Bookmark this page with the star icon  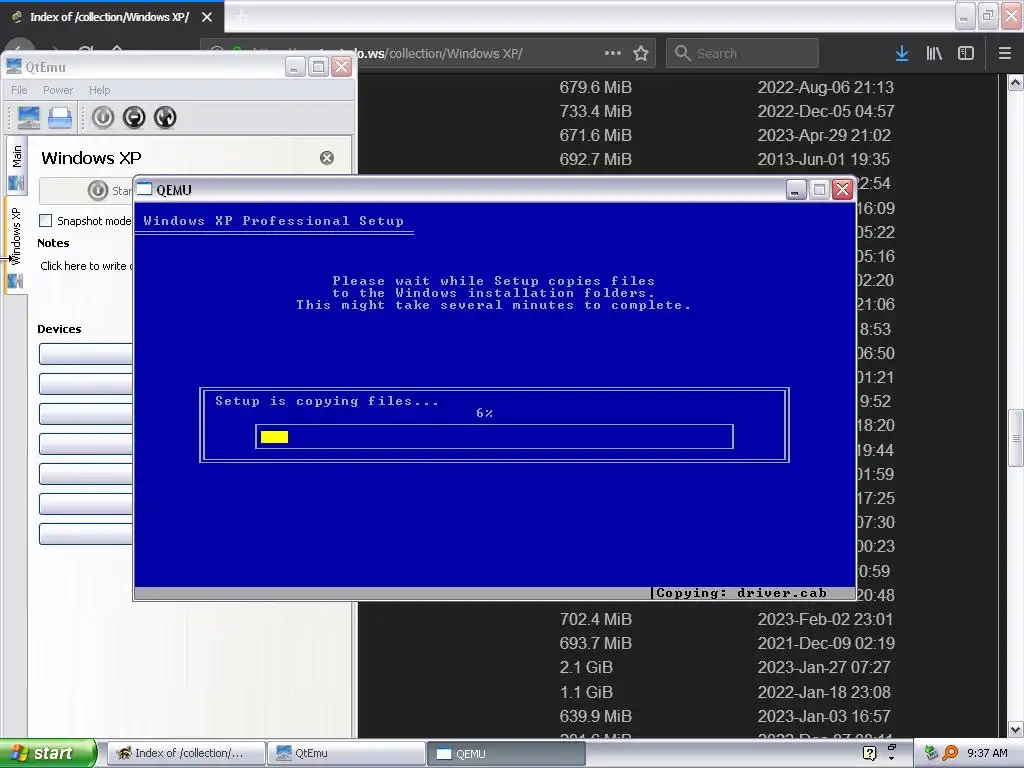click(x=641, y=54)
